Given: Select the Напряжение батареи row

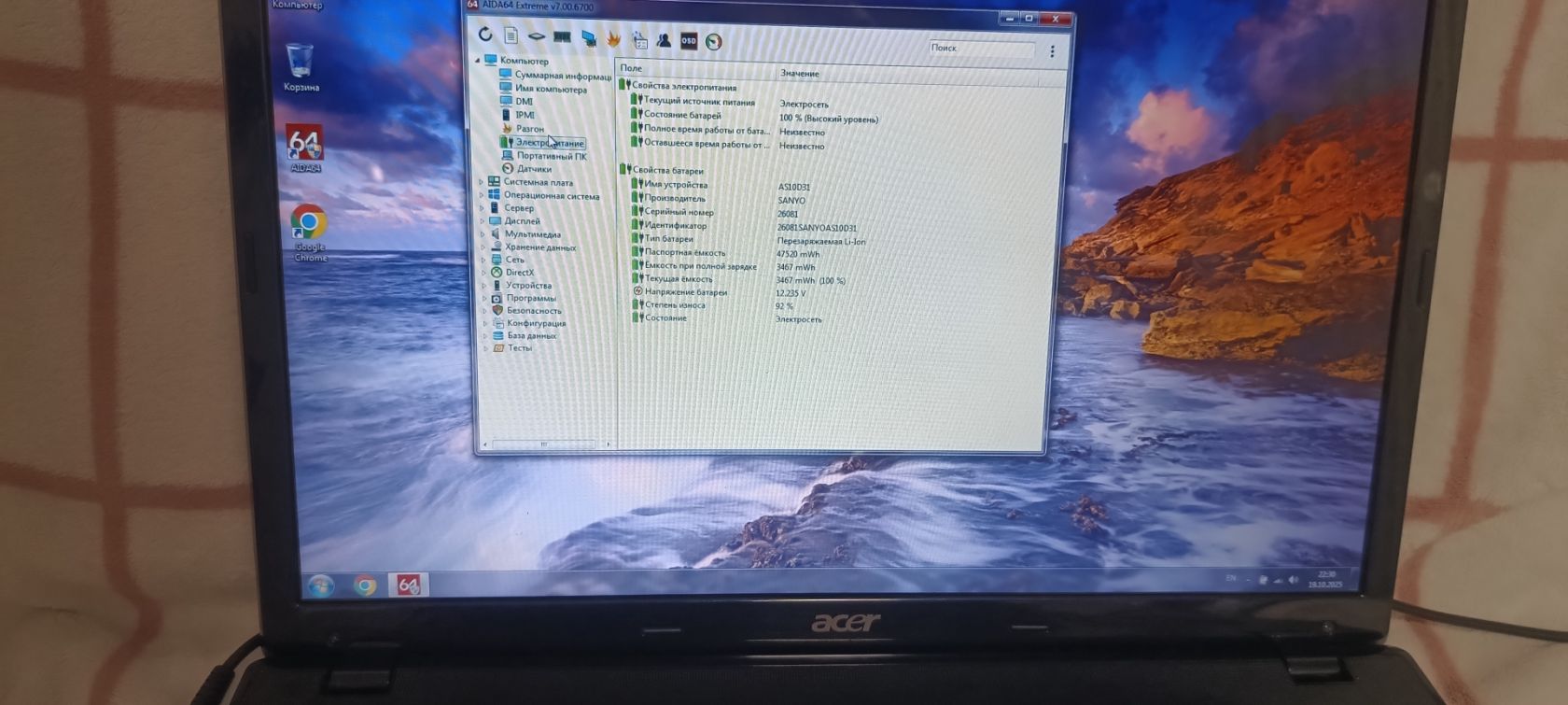Looking at the screenshot, I should (x=720, y=292).
